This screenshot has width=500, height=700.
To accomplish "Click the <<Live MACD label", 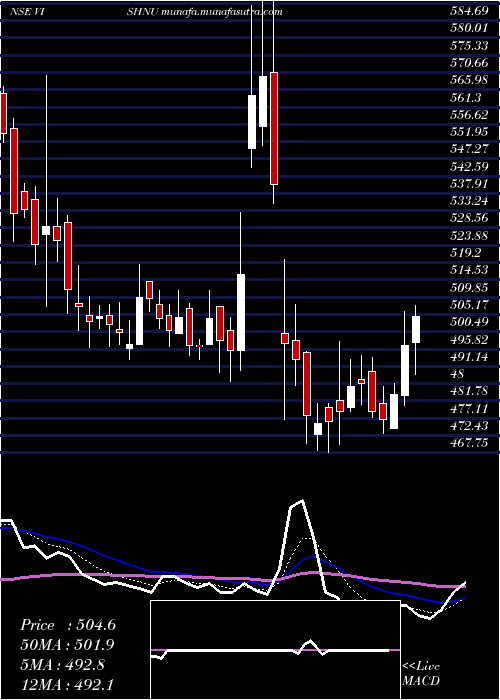I will coord(421,674).
